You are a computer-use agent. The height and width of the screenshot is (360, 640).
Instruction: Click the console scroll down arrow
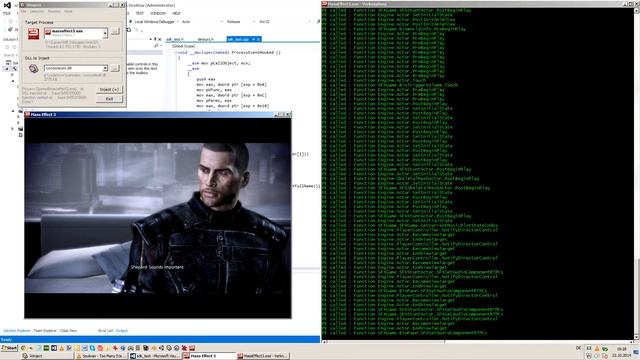coord(637,338)
